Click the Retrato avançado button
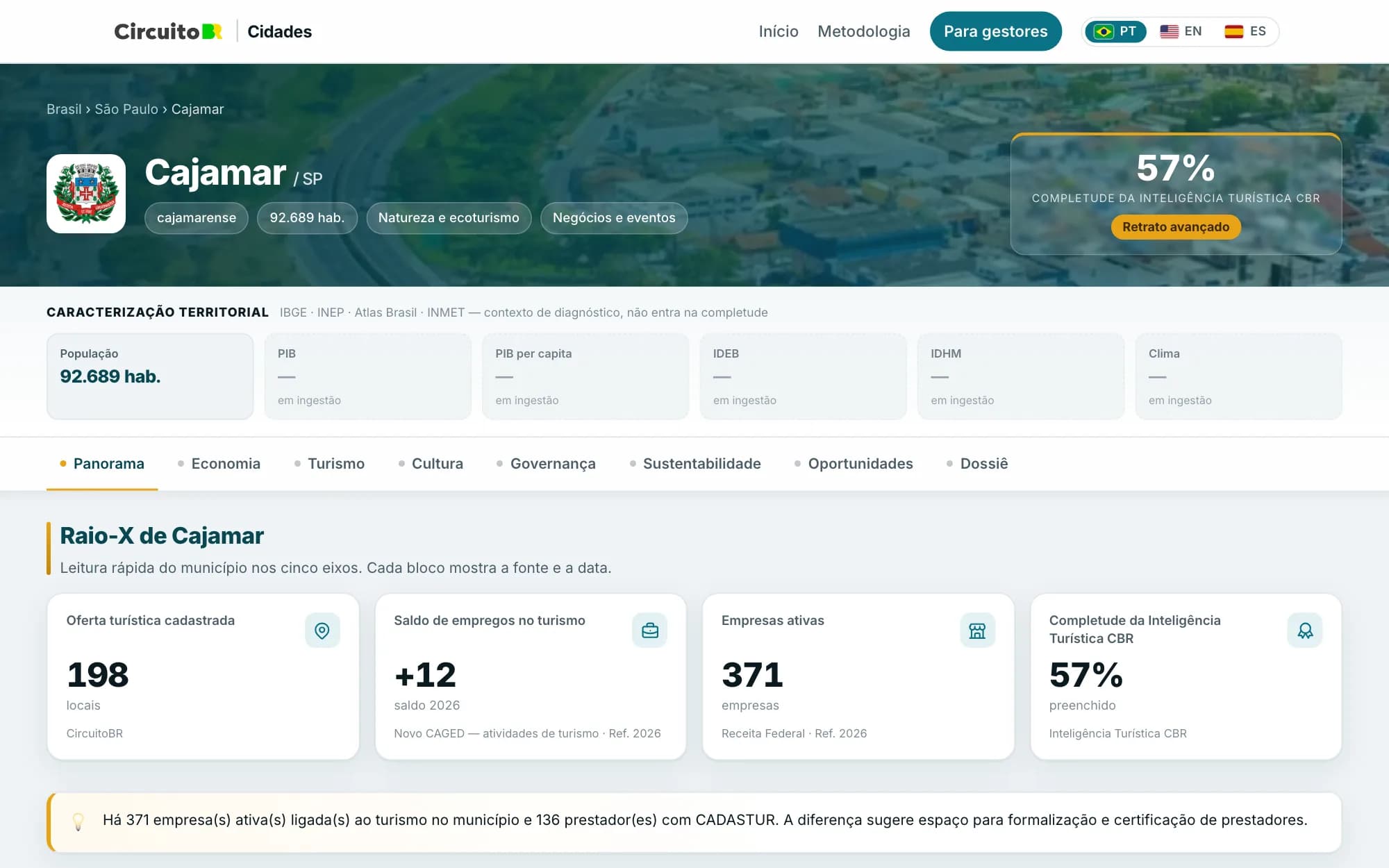Viewport: 1389px width, 868px height. tap(1176, 227)
